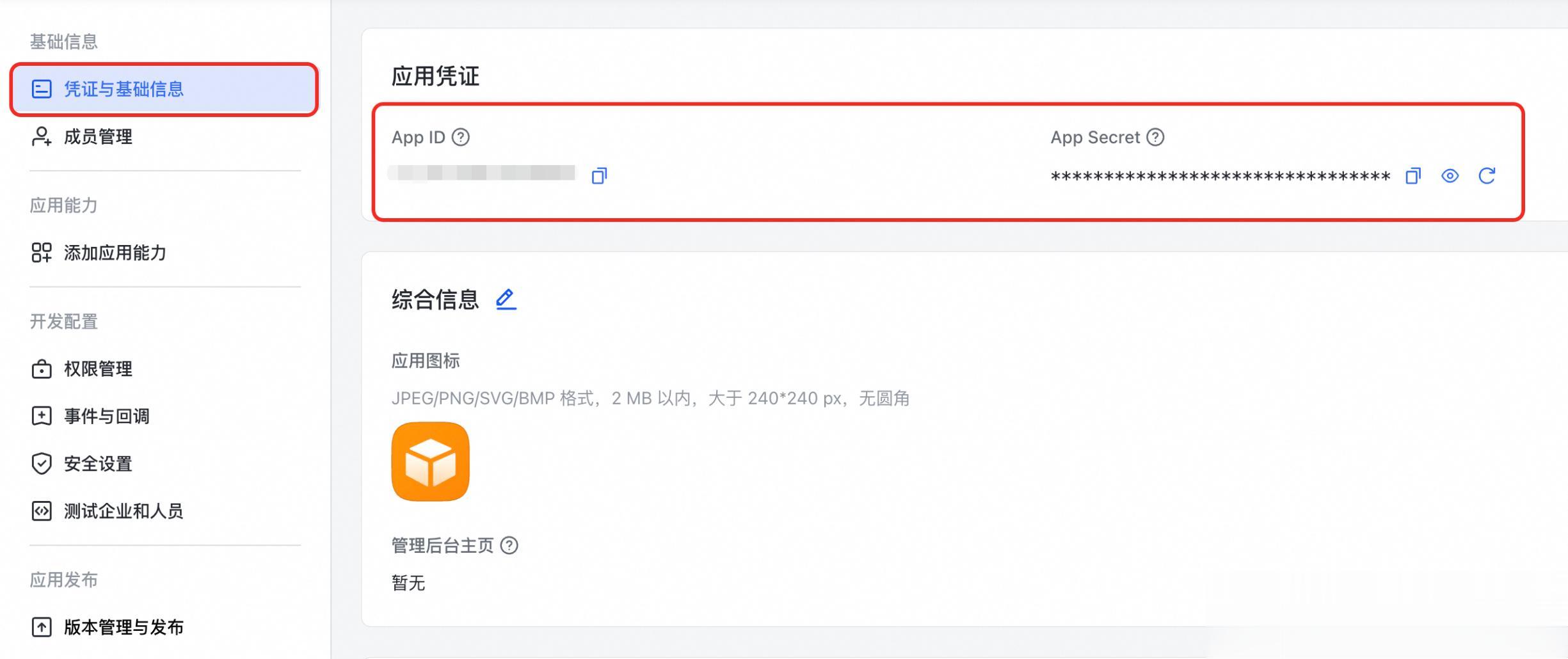This screenshot has height=659, width=1568.
Task: Click the help icon beside App Secret
Action: point(1155,137)
